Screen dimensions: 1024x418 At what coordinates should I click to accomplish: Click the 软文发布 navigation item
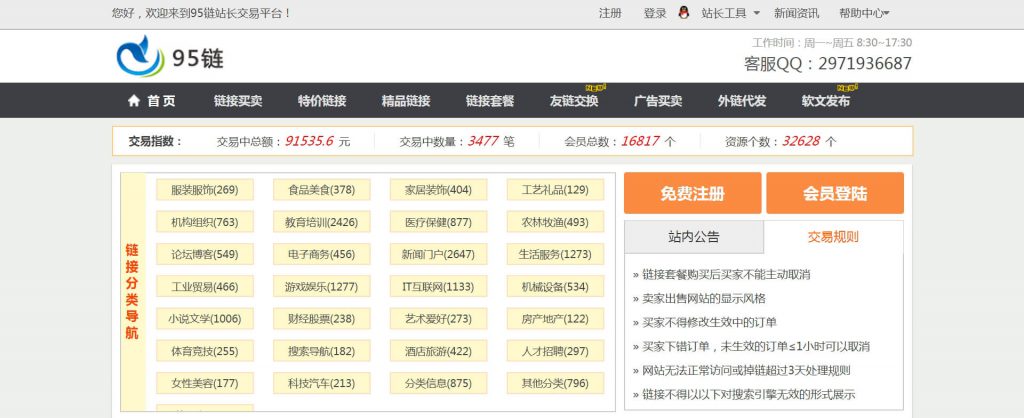826,101
